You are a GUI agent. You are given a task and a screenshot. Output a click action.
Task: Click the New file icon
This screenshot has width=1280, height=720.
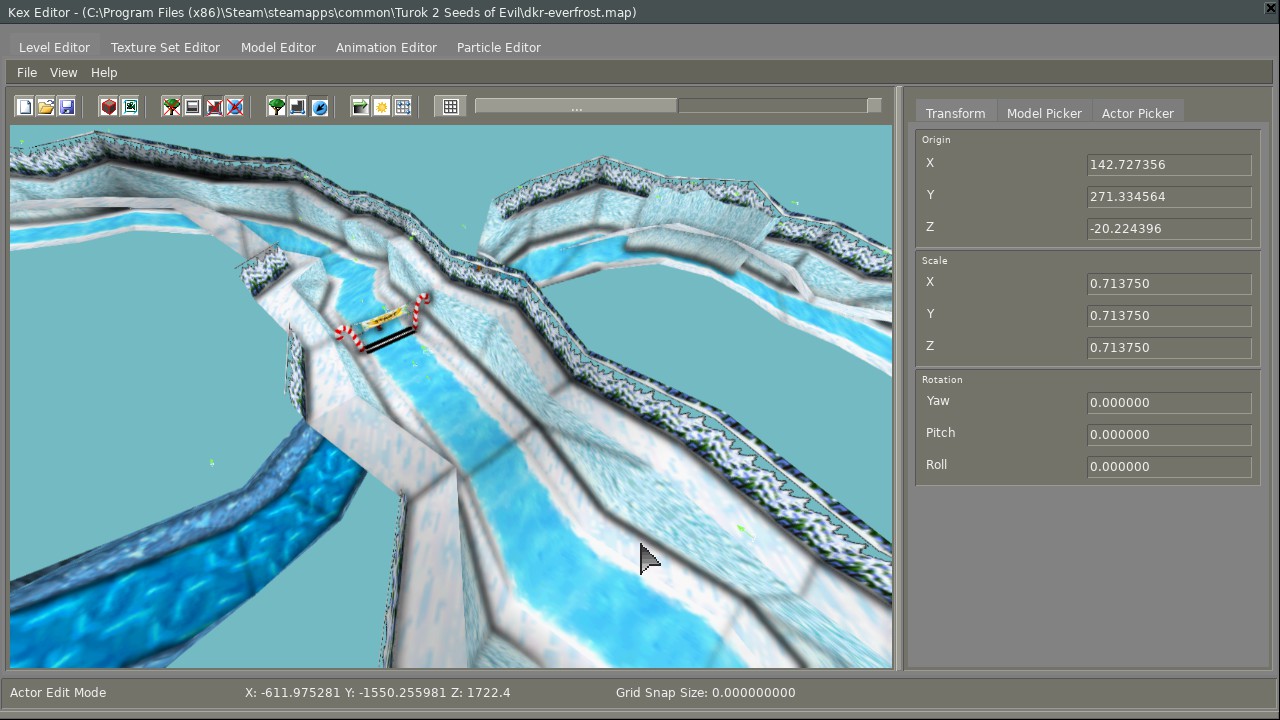(25, 107)
